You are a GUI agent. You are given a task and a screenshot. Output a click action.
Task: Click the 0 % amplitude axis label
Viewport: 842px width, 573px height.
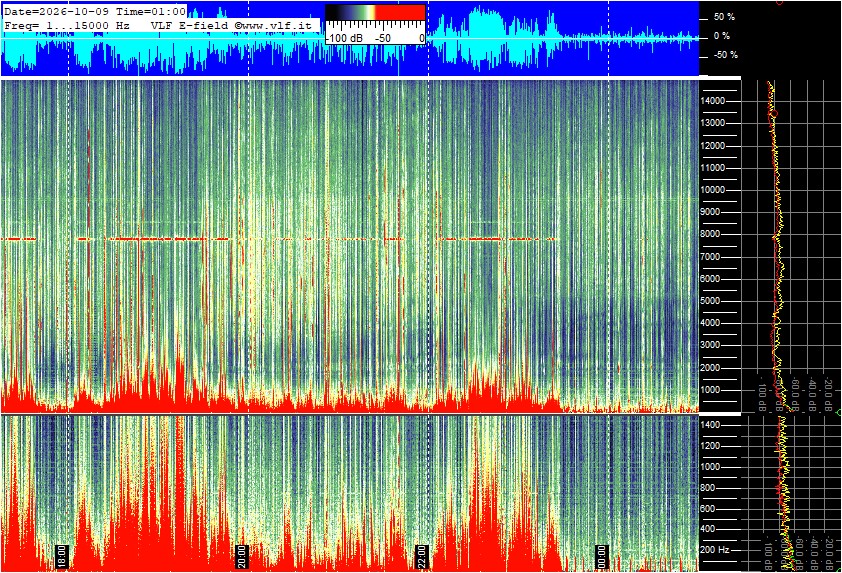pos(722,36)
